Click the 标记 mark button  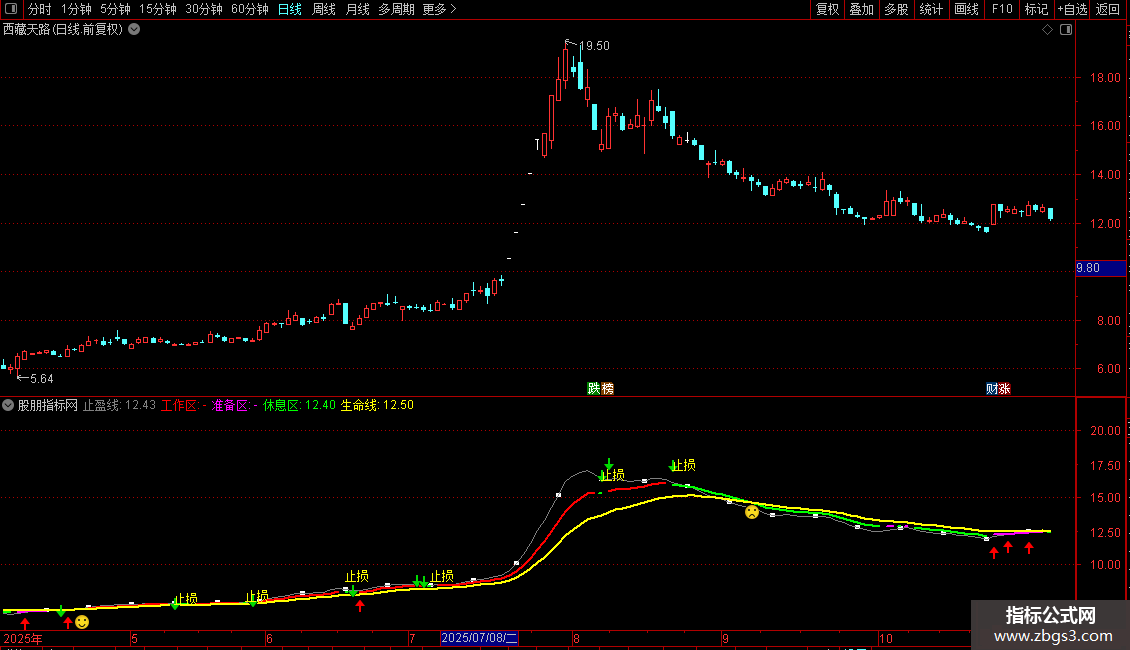(x=1036, y=9)
